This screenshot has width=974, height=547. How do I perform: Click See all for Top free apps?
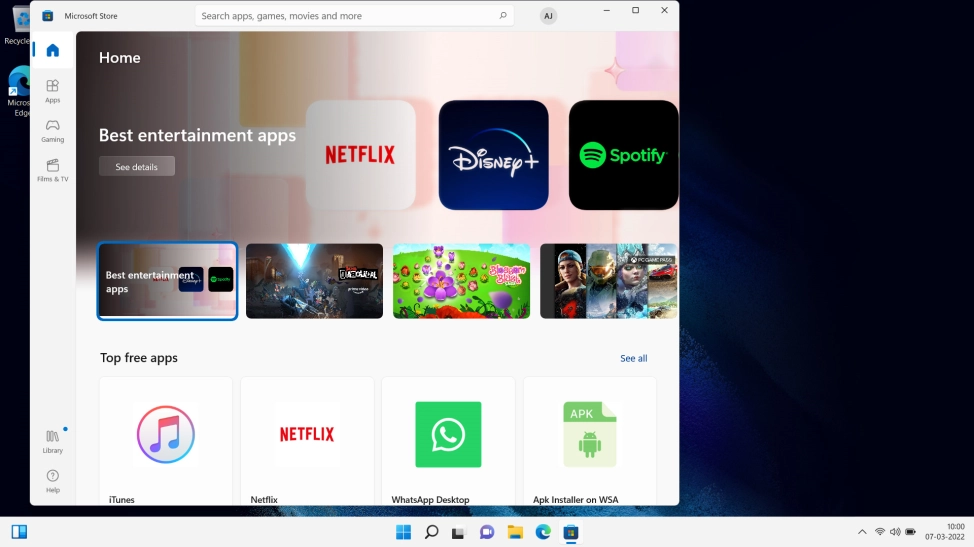(633, 358)
